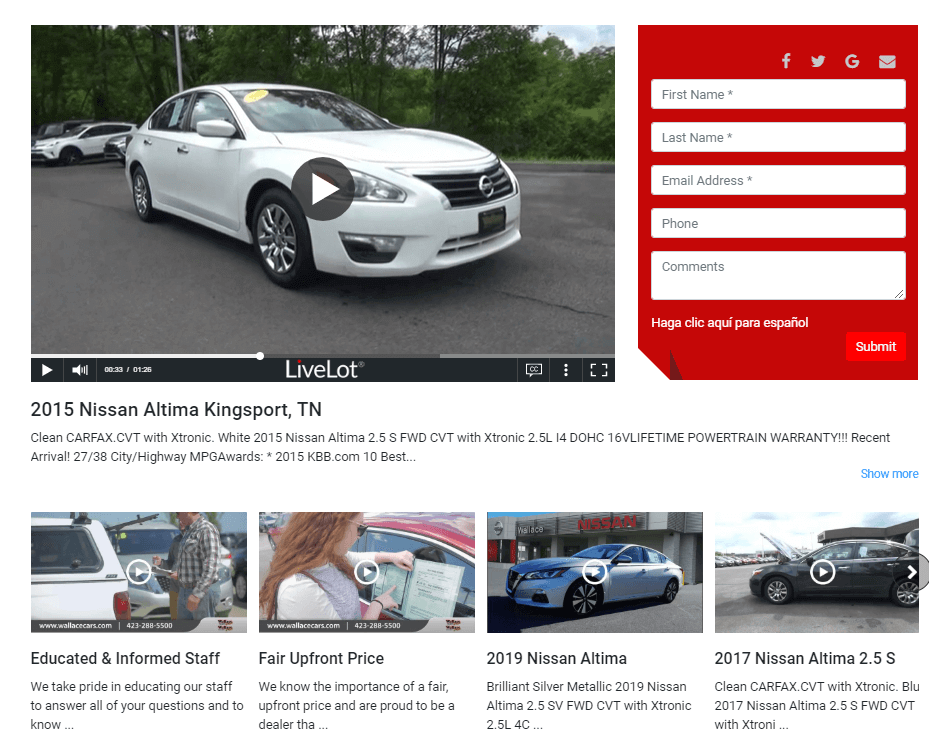
Task: Focus the Email Address field
Action: click(778, 180)
